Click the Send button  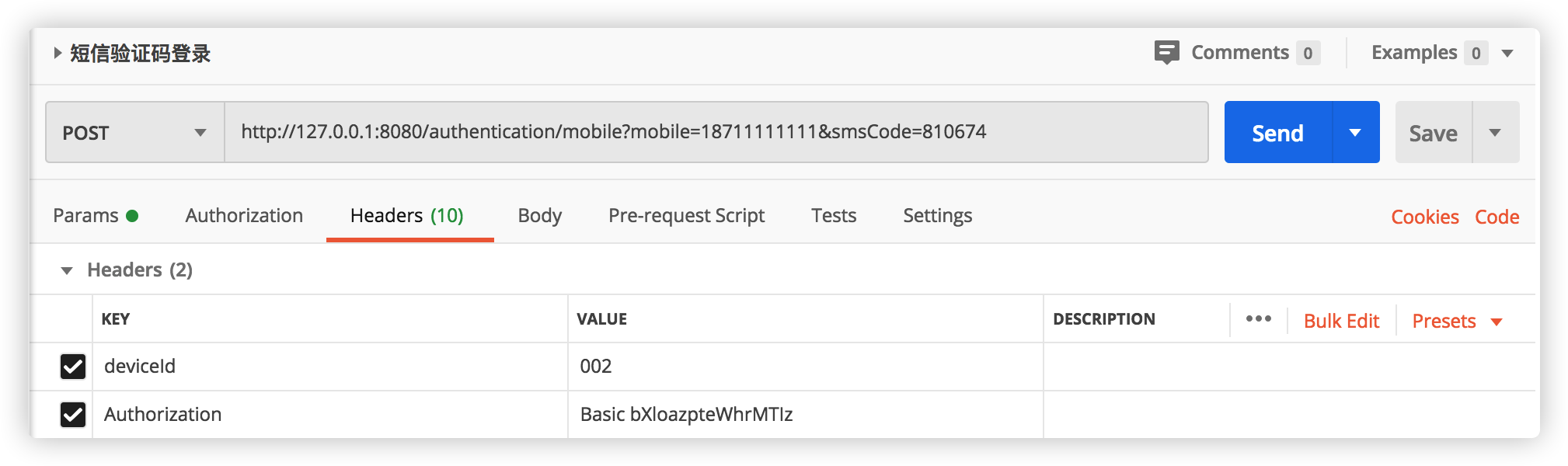[x=1277, y=133]
